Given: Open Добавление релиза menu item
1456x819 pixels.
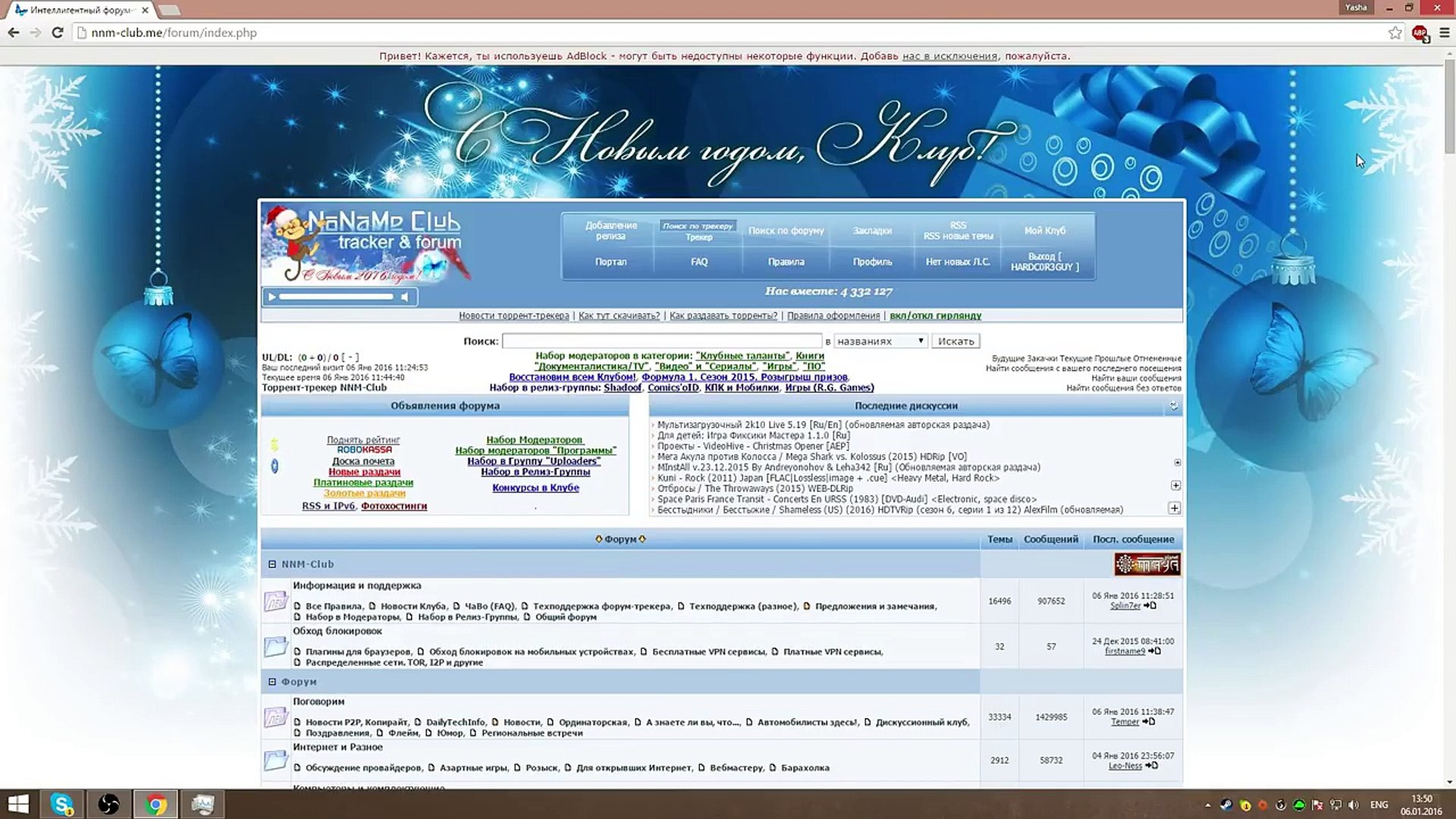Looking at the screenshot, I should coord(611,231).
